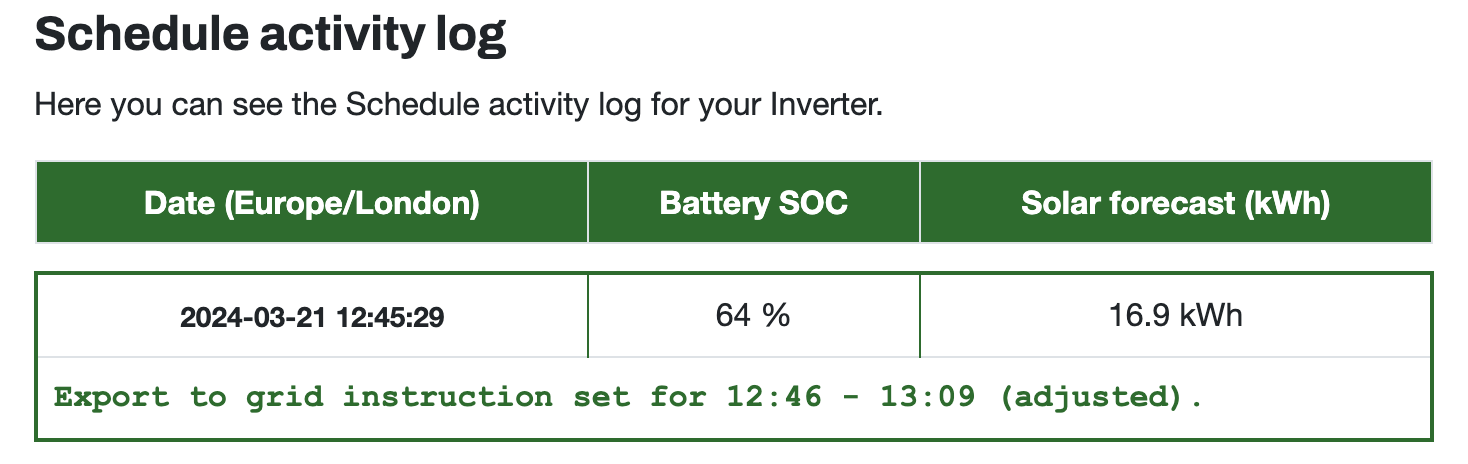Viewport: 1468px width, 464px height.
Task: Click the "12:46 - 13:09" time range text
Action: click(x=849, y=397)
